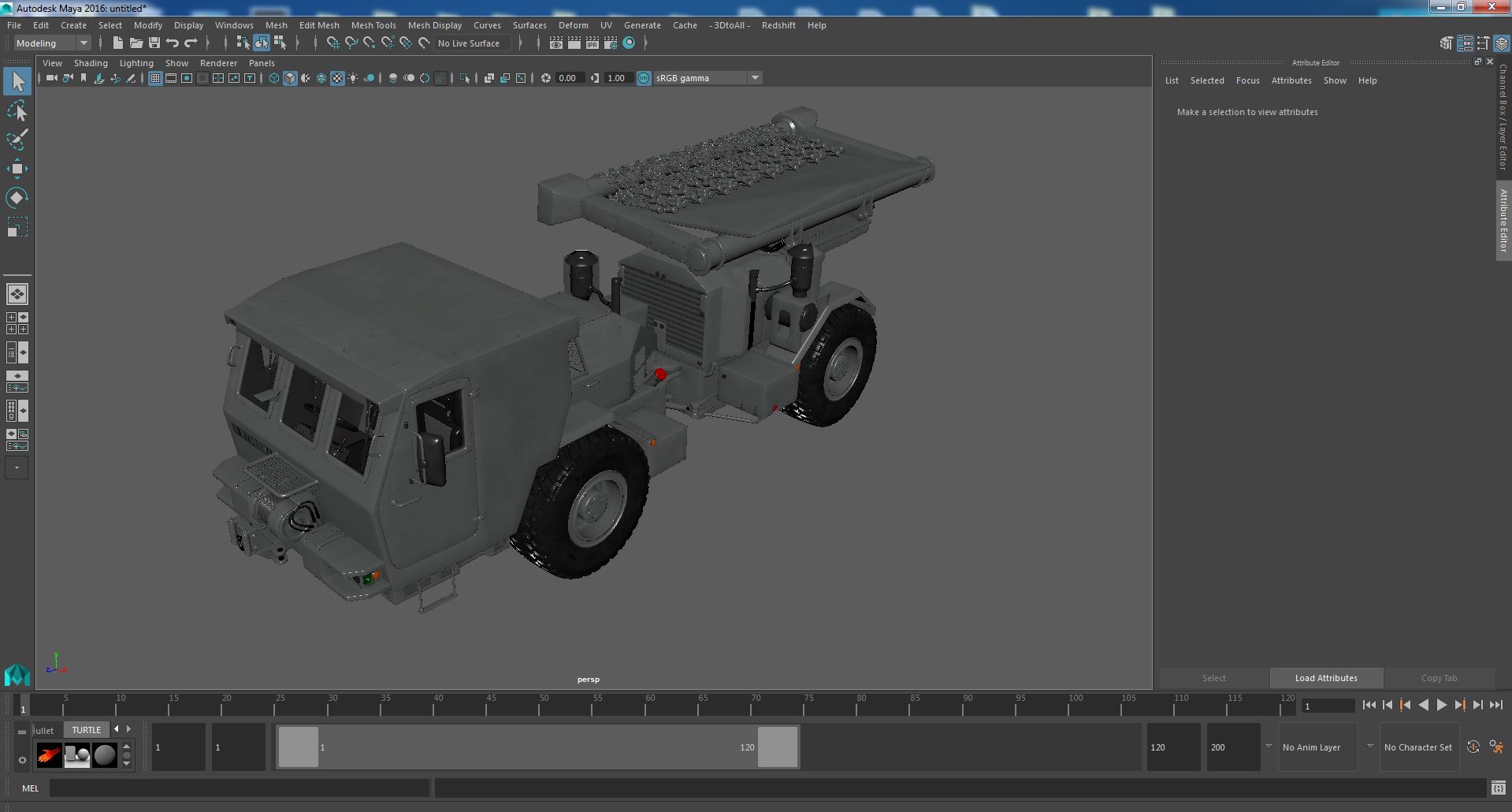Viewport: 1512px width, 812px height.
Task: Click the Select button in Attribute Editor
Action: point(1213,678)
